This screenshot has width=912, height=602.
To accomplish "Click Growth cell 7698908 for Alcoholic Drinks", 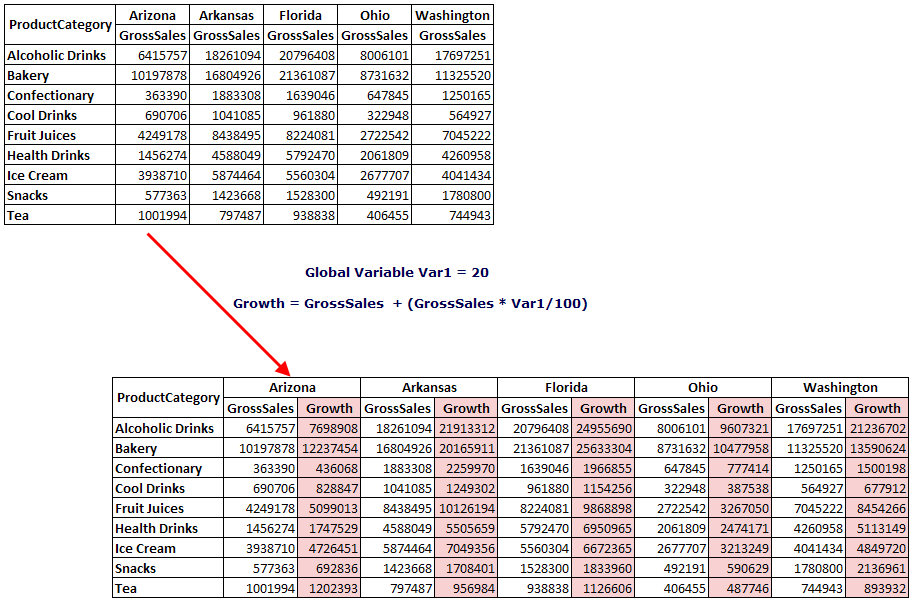I will click(329, 429).
